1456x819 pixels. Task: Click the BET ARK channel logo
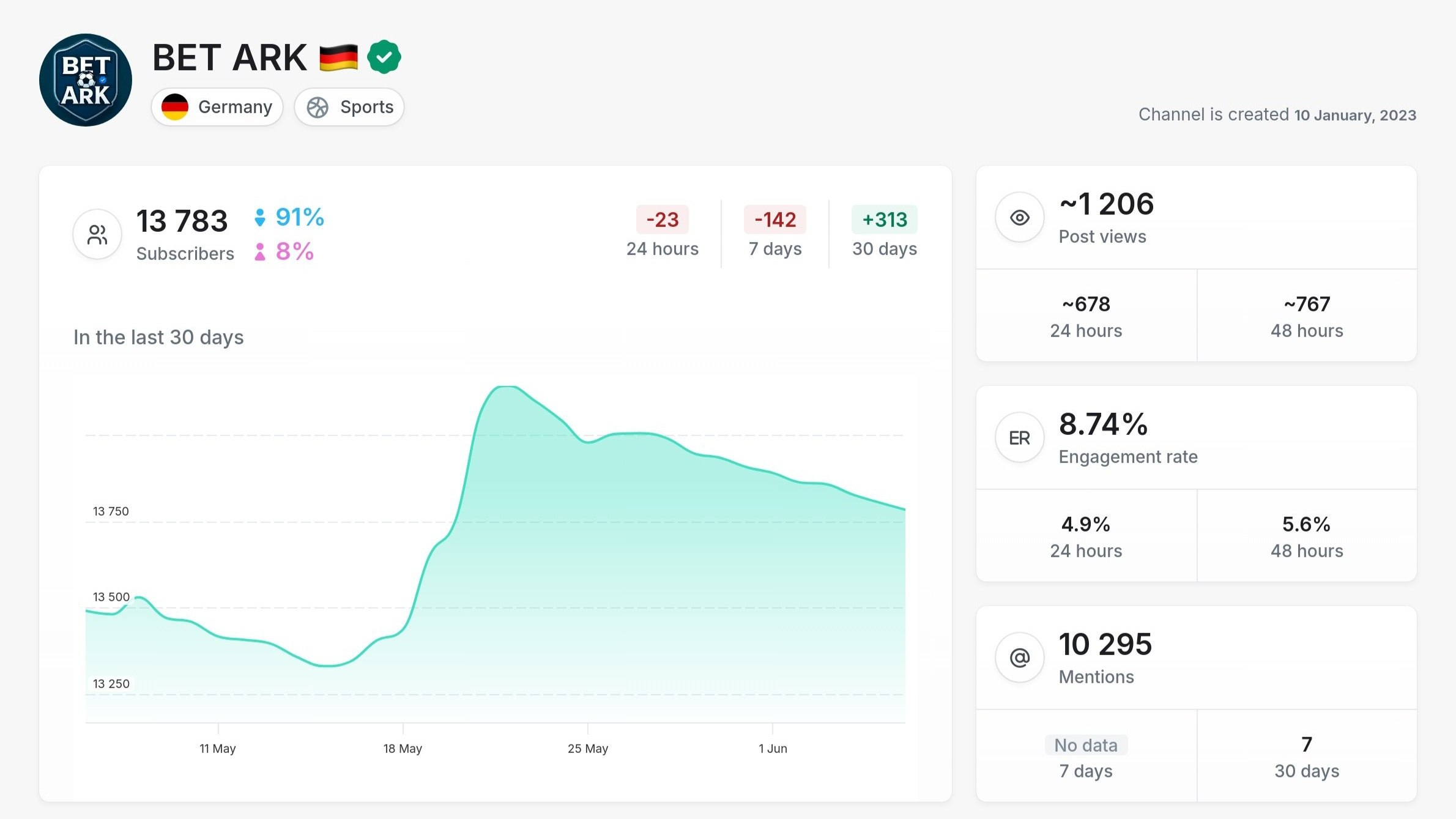86,80
